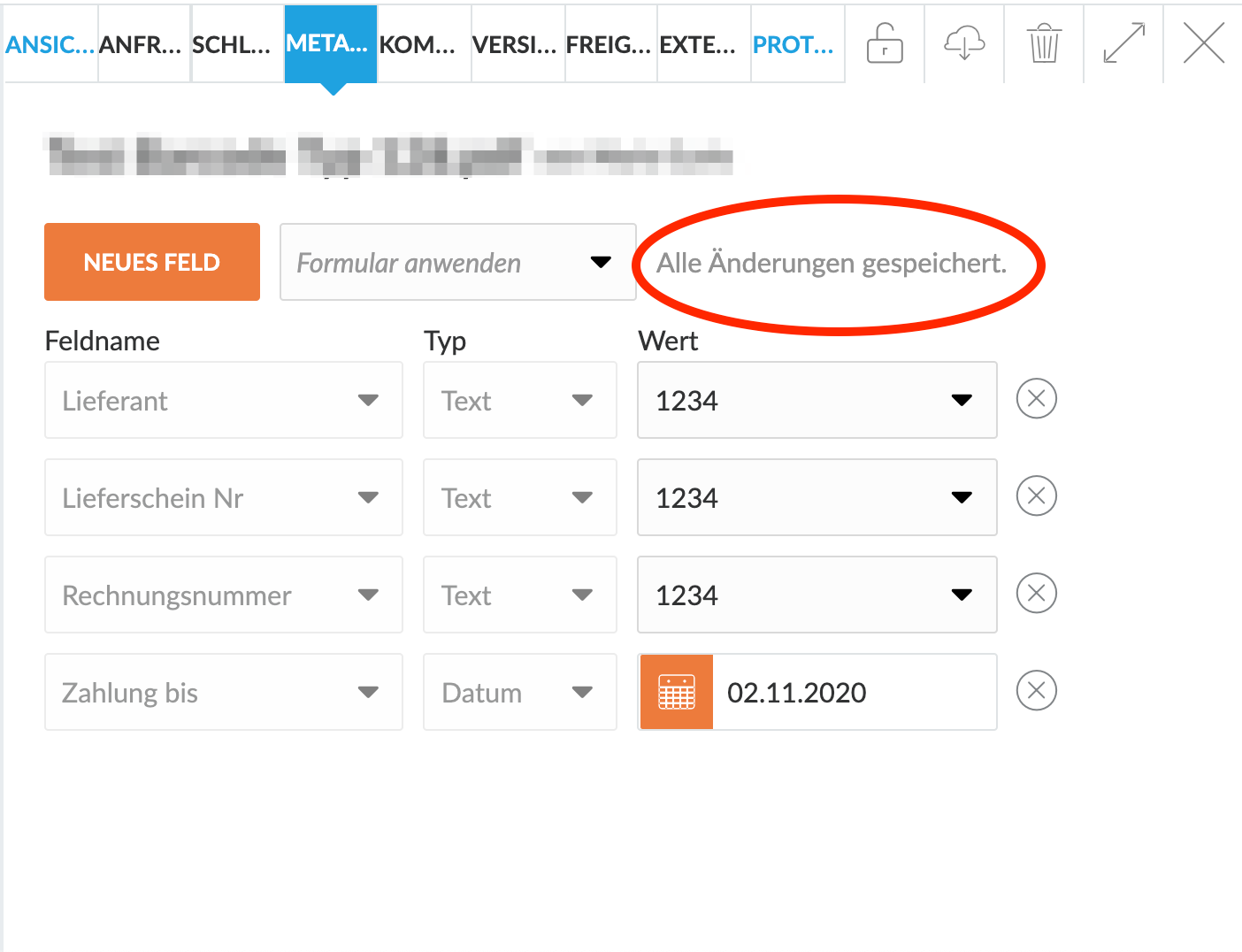Open value dropdown in Lieferschein Nr row
The height and width of the screenshot is (952, 1242).
817,497
